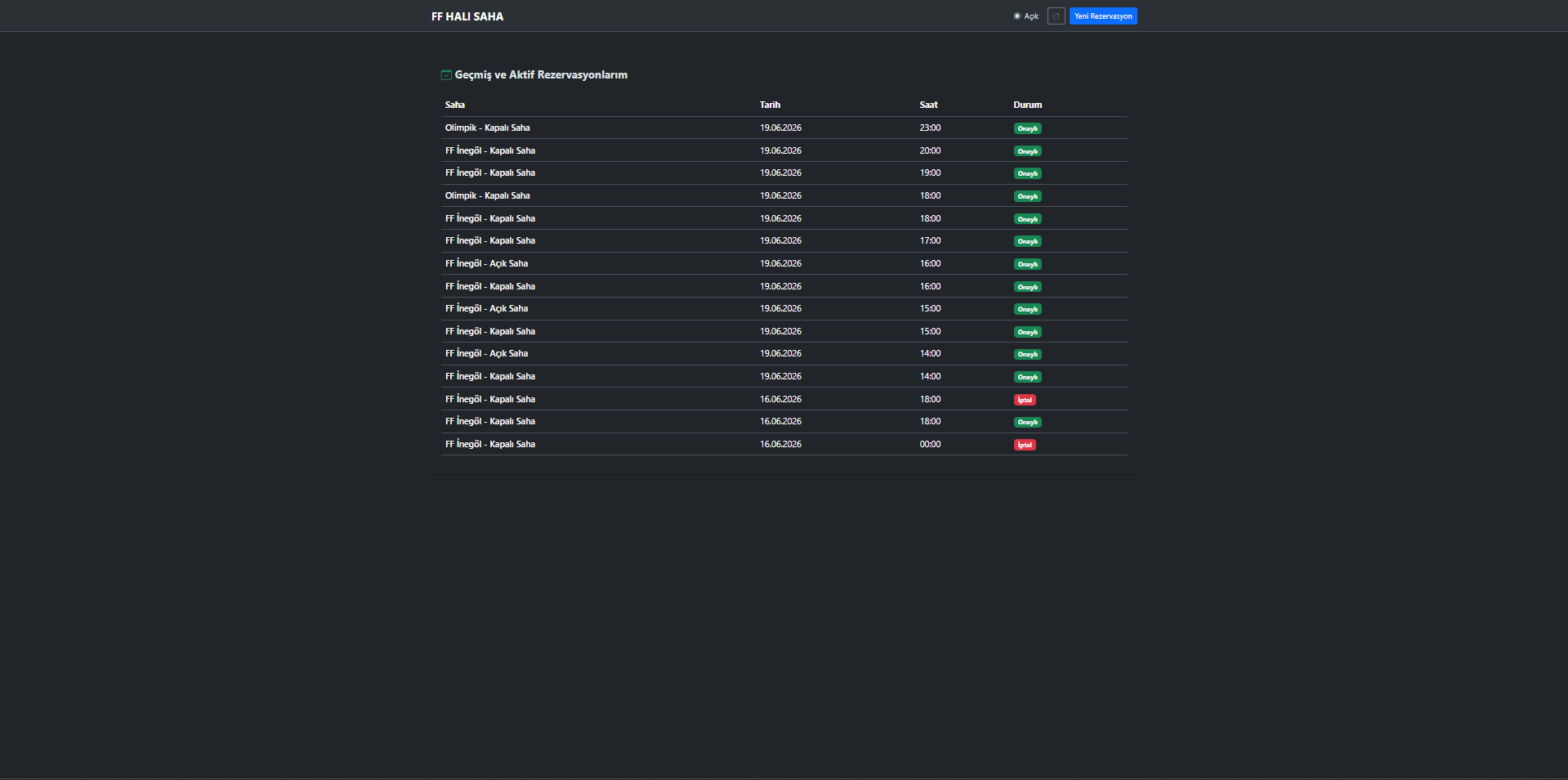Screen dimensions: 1568x780
Task: Click the Geçmiş ve Aktif Rezervasyonlarım heading
Action: 541,74
